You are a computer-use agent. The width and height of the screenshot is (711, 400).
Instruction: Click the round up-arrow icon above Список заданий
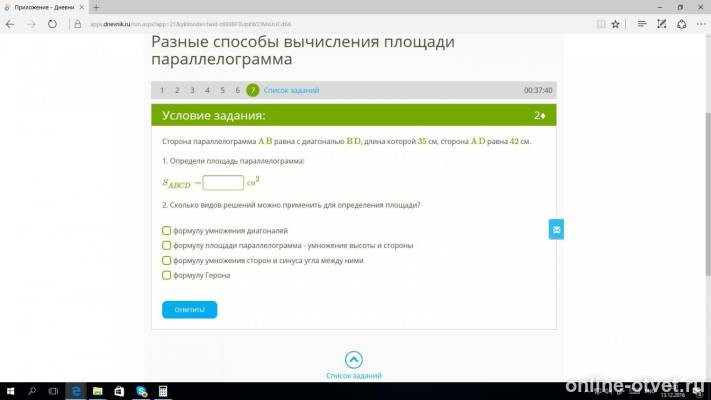click(354, 360)
